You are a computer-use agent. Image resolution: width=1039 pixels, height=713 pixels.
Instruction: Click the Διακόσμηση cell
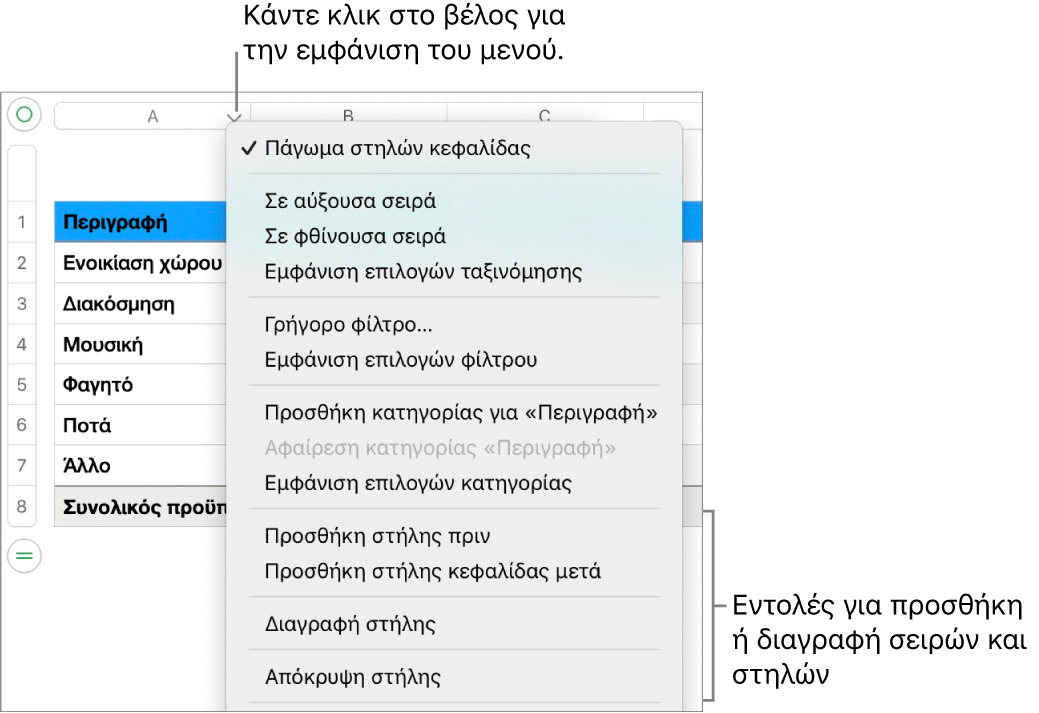click(x=140, y=304)
